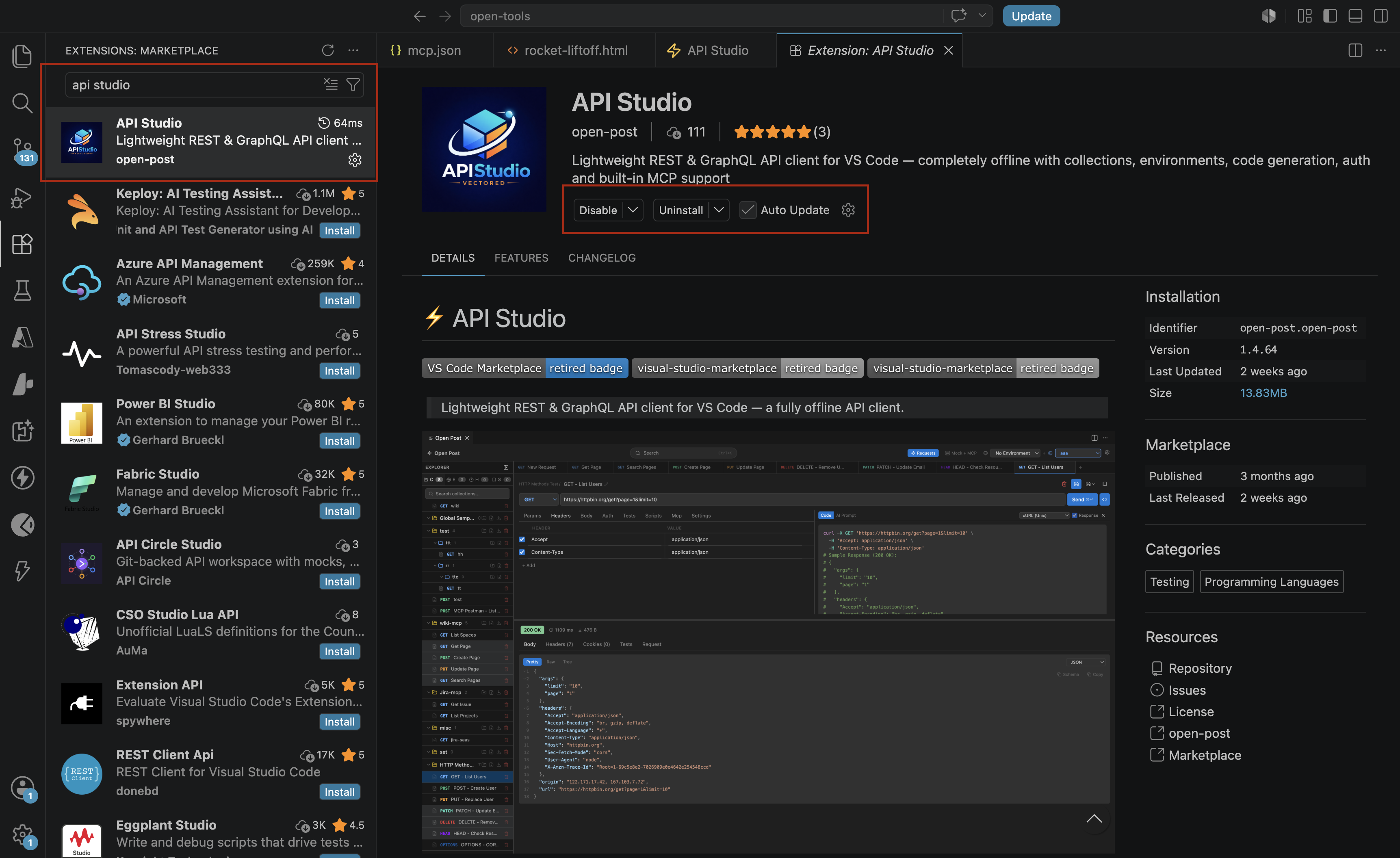Open the Accounts icon in activity bar

point(22,789)
